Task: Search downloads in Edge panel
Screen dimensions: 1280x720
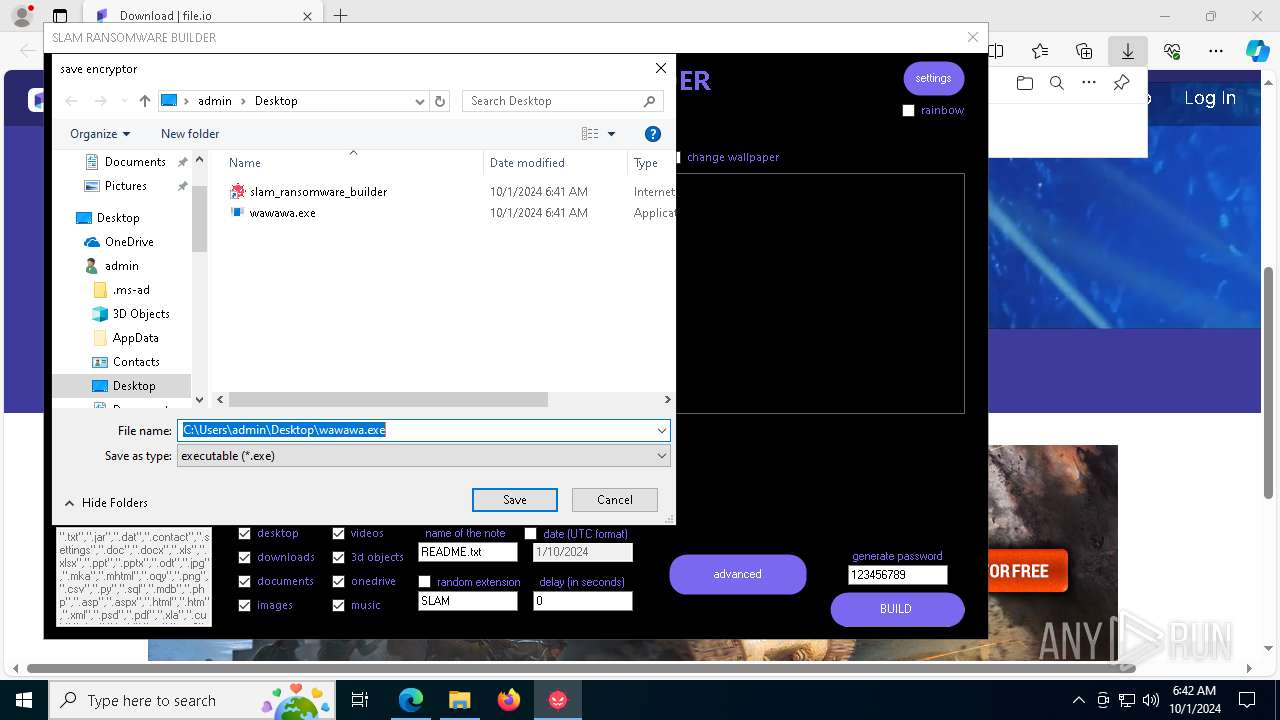Action: [x=1057, y=83]
